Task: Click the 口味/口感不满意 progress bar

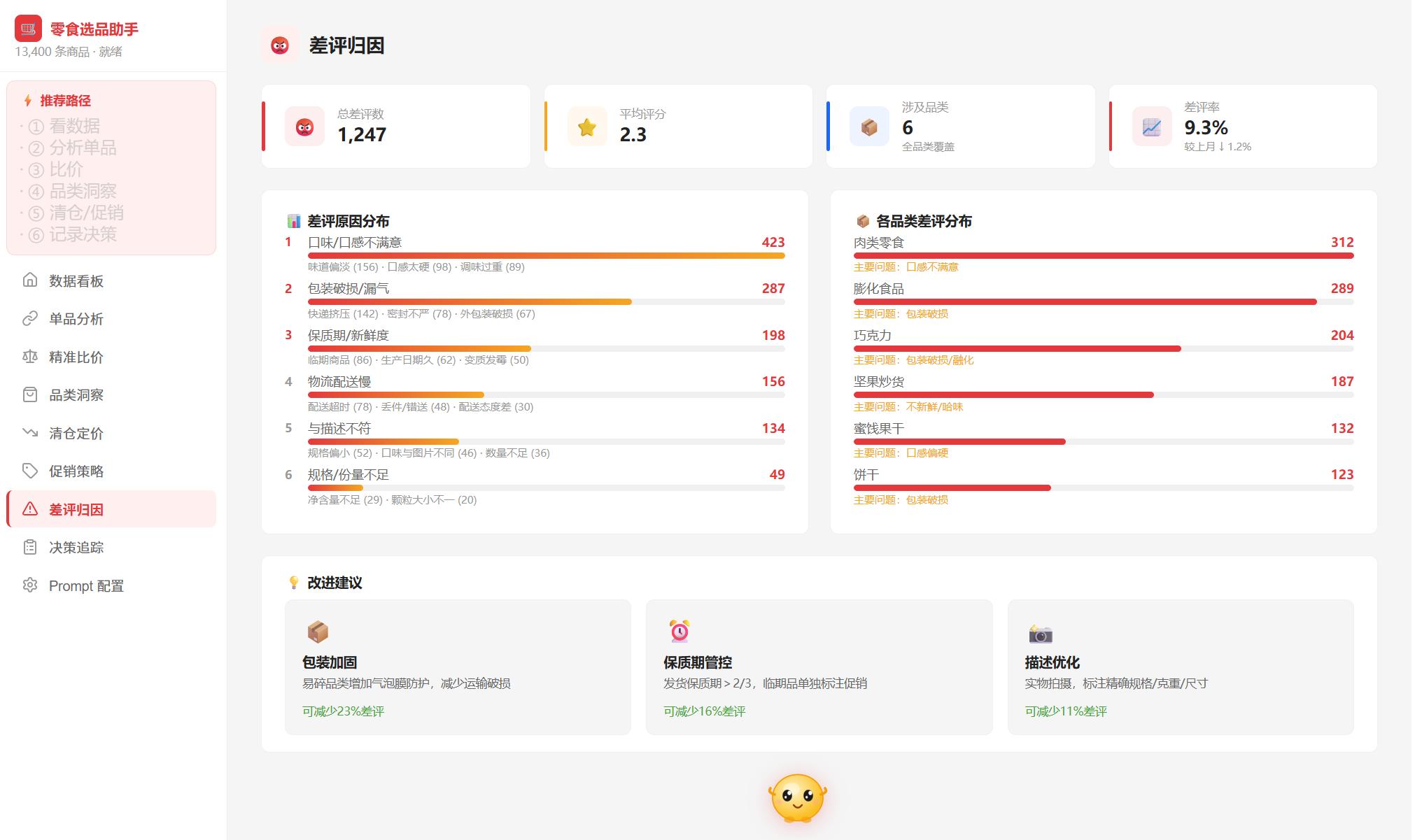Action: click(x=547, y=255)
